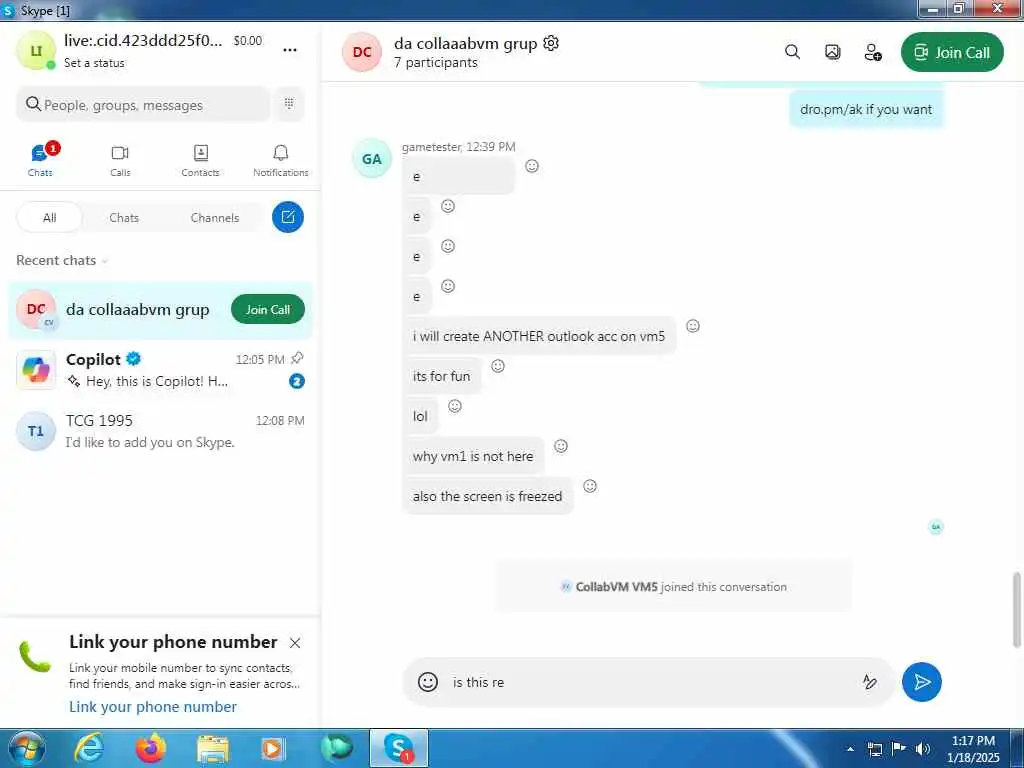React to the 'lol' message

[455, 406]
